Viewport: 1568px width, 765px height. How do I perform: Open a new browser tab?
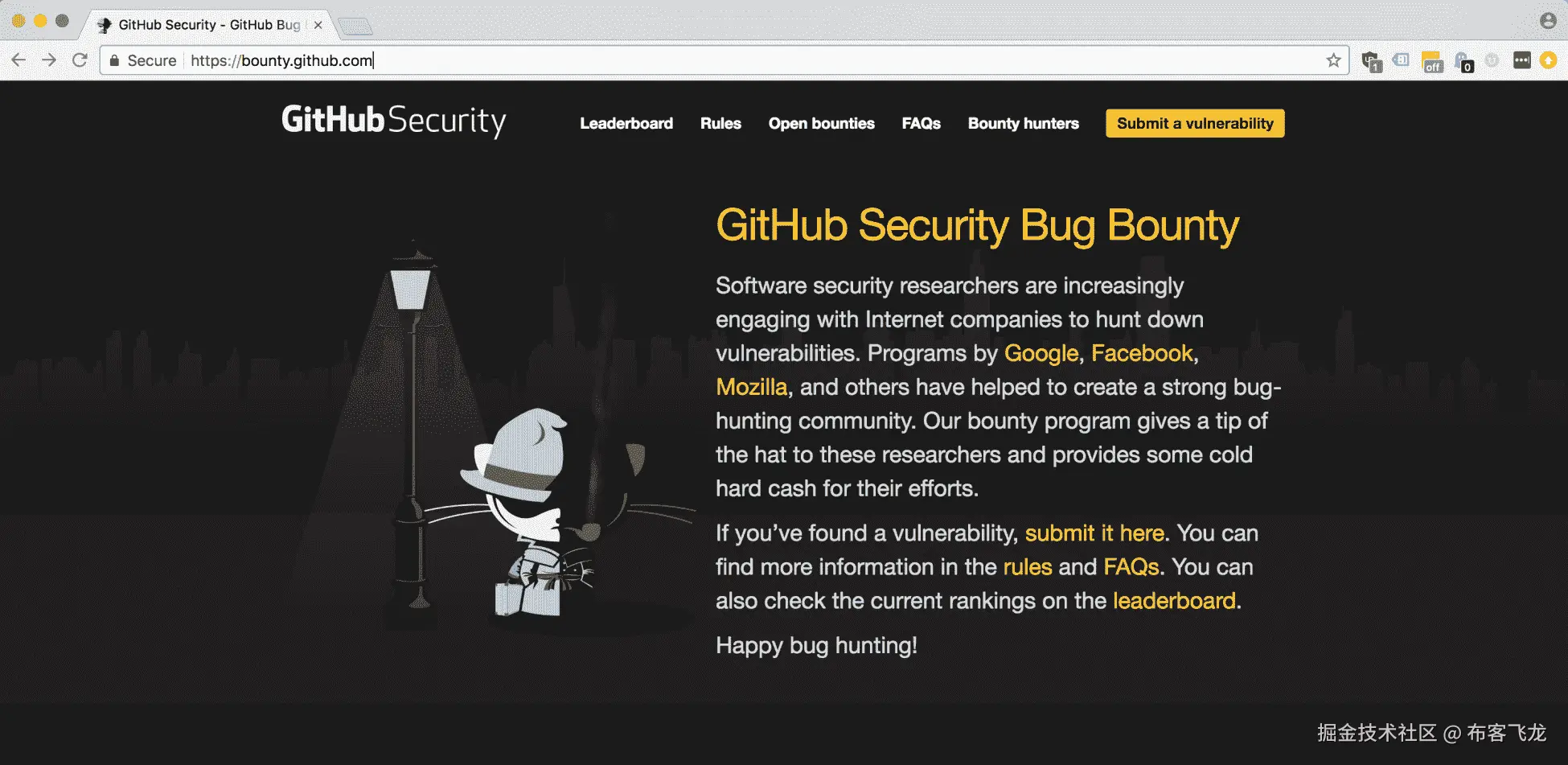pyautogui.click(x=355, y=27)
